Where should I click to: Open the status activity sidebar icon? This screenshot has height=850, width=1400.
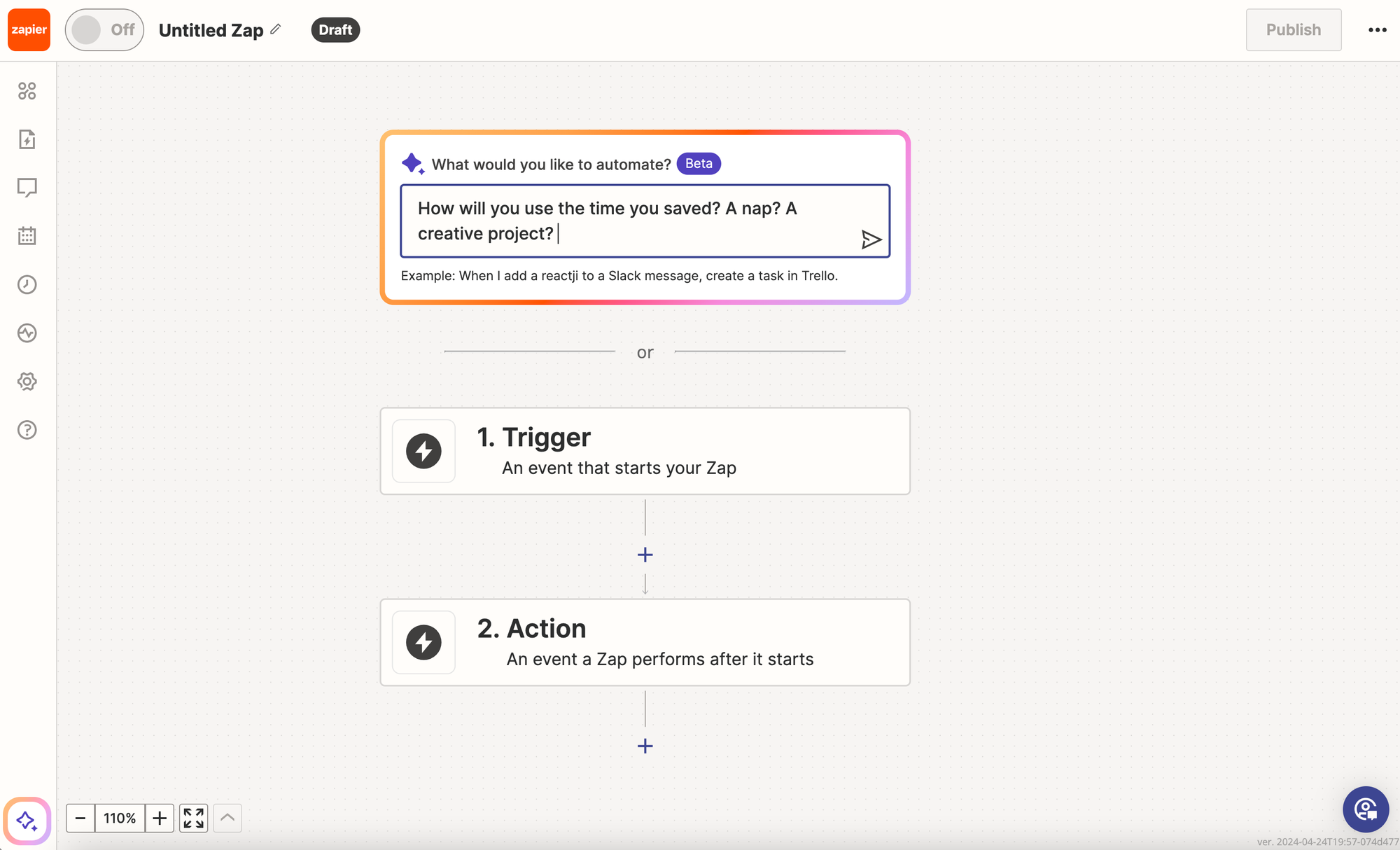click(x=27, y=333)
